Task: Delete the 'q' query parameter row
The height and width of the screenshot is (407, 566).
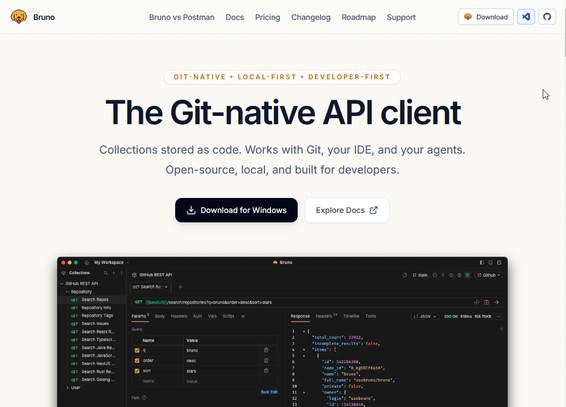Action: (x=266, y=350)
